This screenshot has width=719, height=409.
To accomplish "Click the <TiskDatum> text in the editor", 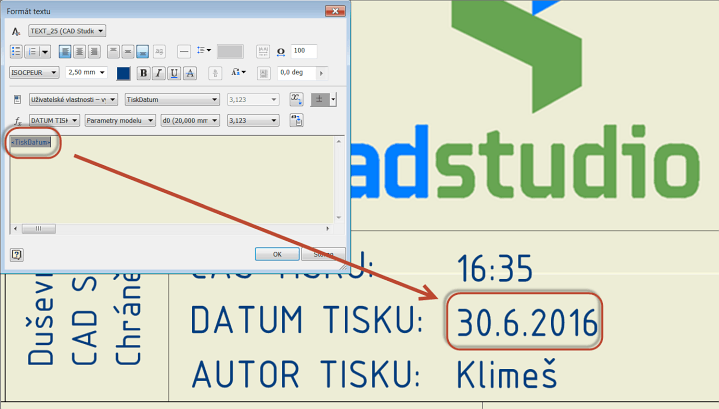I will point(31,142).
